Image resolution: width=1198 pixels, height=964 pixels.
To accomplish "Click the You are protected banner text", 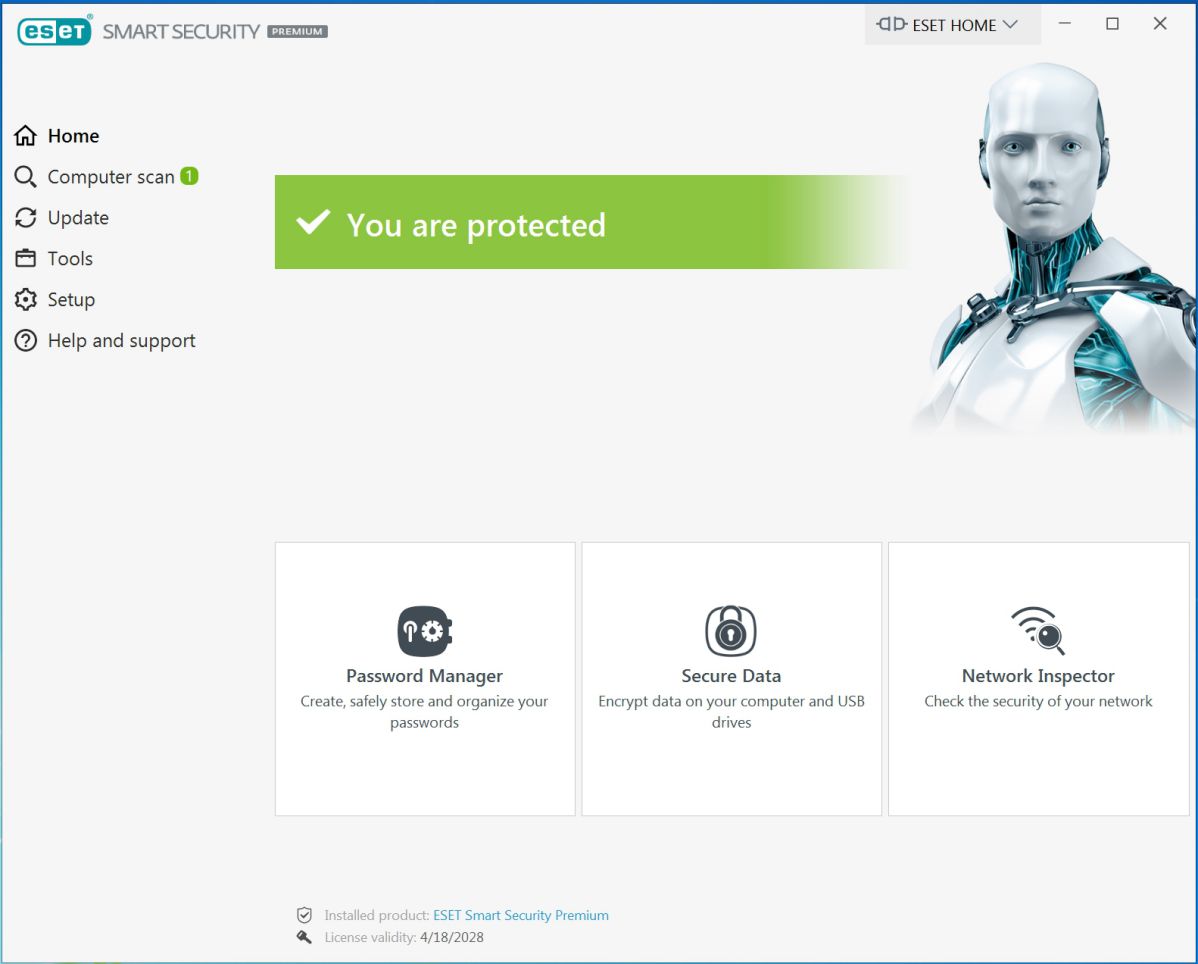I will (476, 225).
